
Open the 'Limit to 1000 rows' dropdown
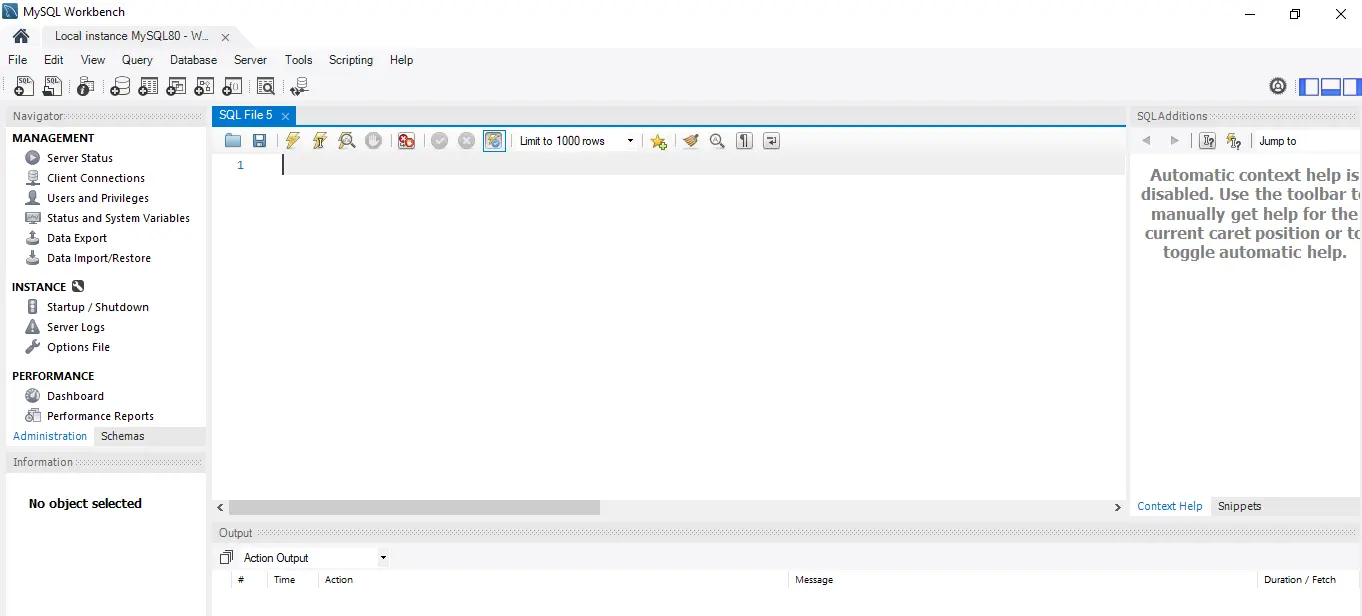click(628, 140)
